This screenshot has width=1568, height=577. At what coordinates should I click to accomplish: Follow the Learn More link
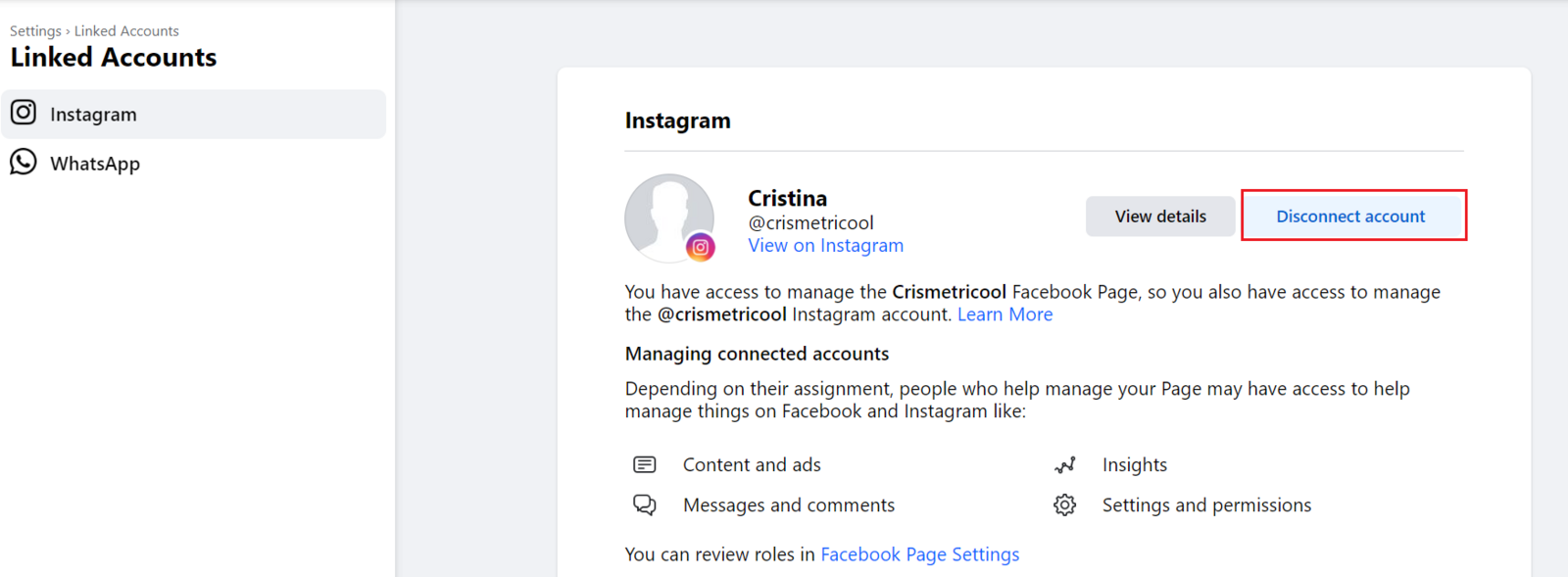pyautogui.click(x=1004, y=314)
